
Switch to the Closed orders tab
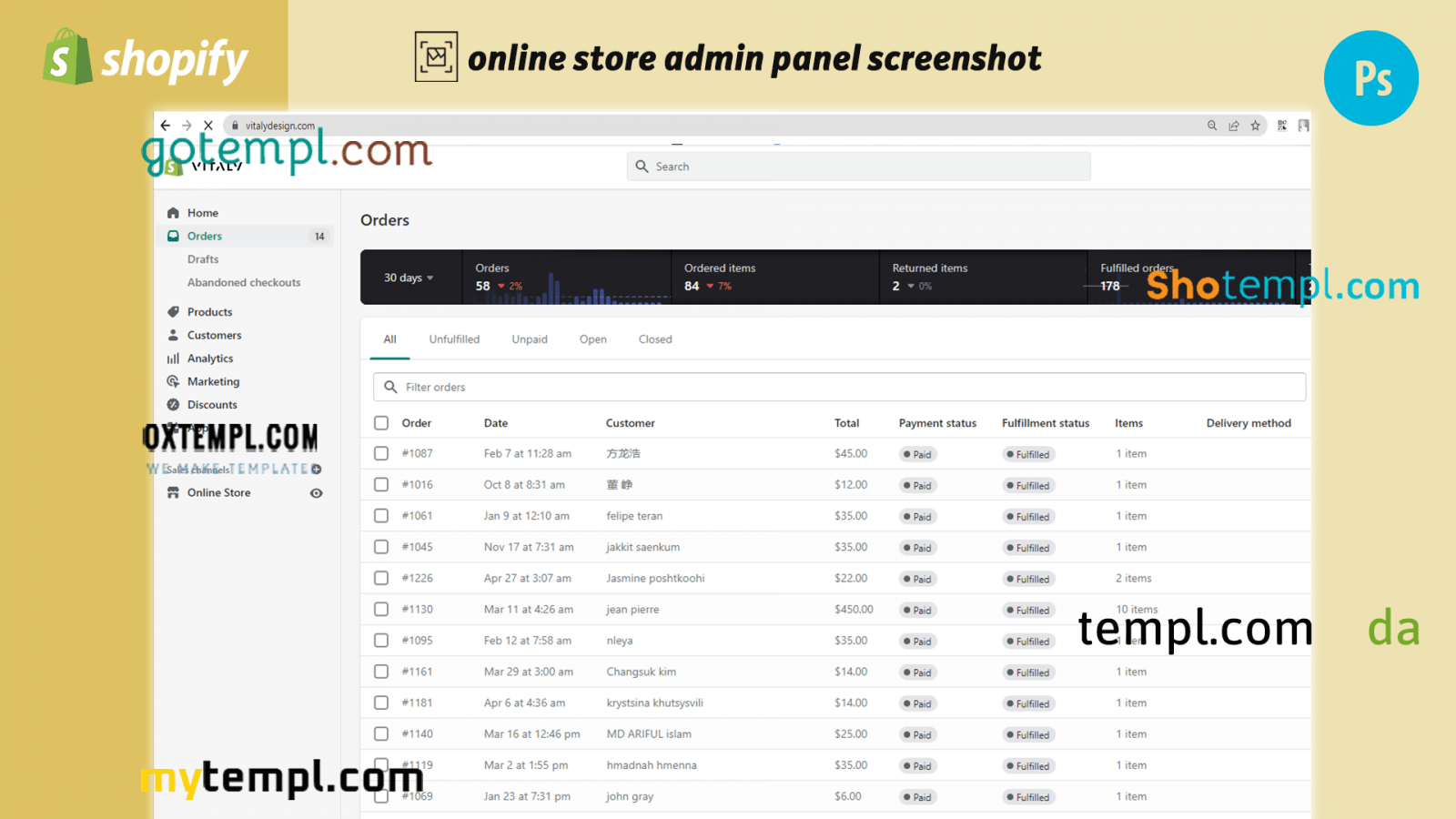[655, 339]
